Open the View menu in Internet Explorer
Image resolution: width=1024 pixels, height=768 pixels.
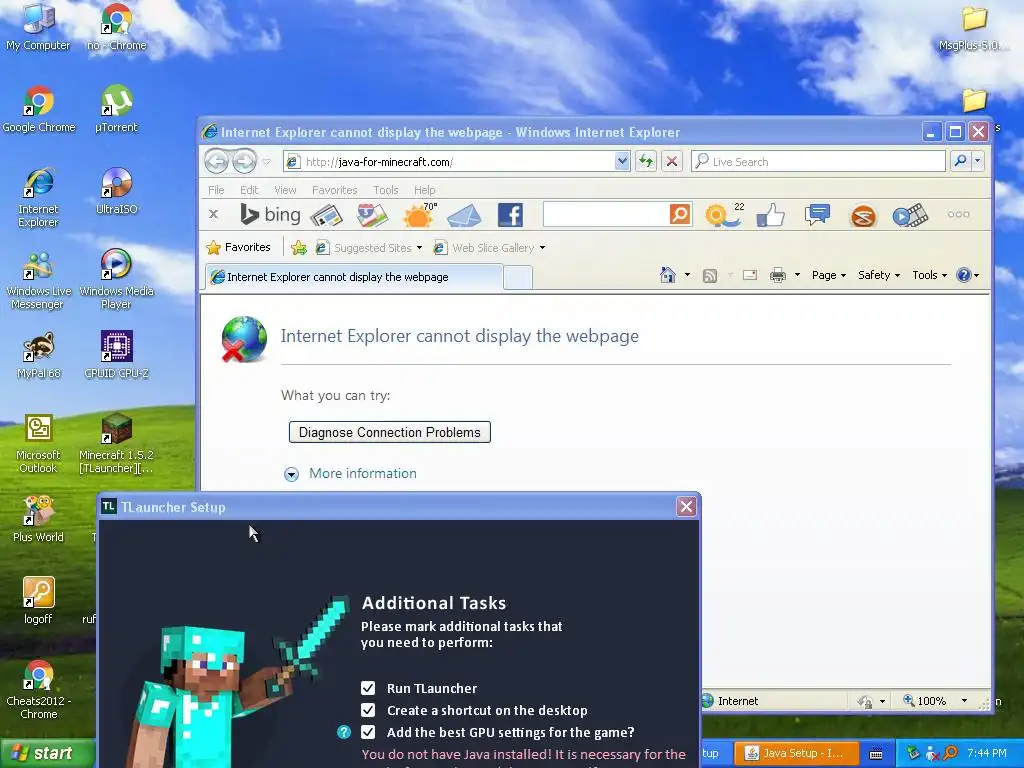point(285,190)
